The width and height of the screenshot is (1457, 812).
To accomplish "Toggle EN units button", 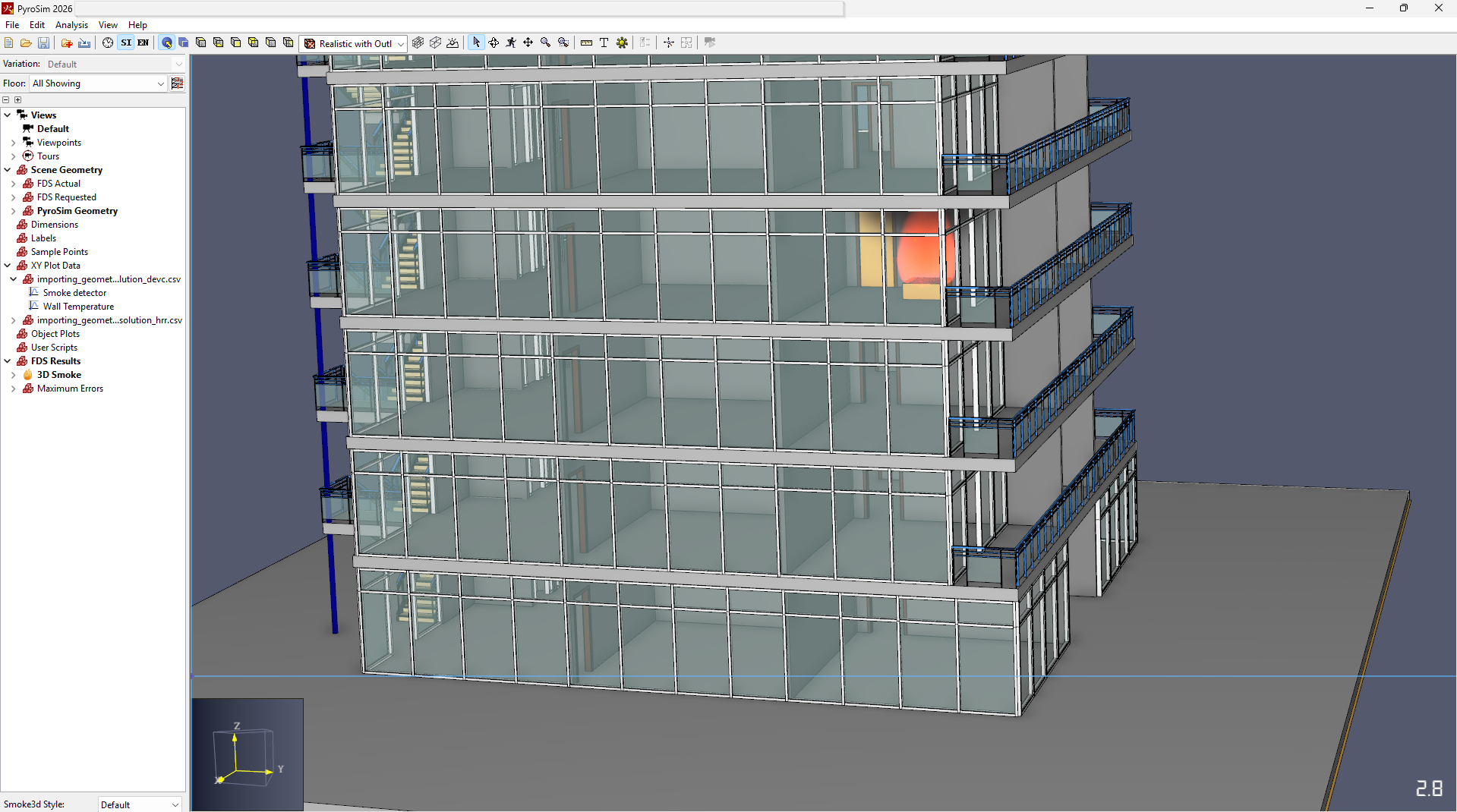I will coord(143,43).
